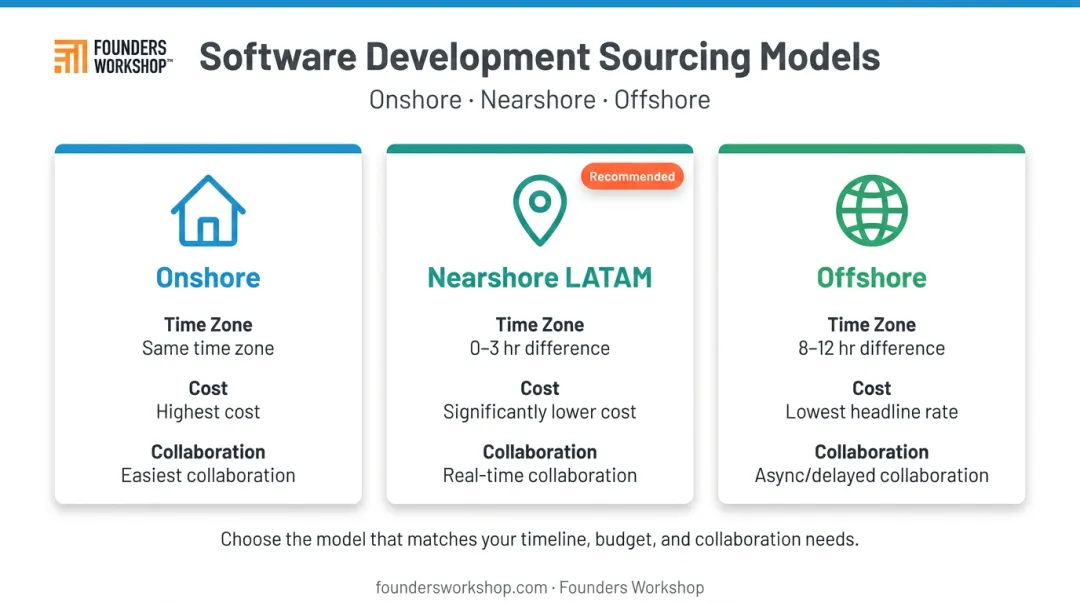Click the Offshore globe icon
Image resolution: width=1080 pixels, height=603 pixels.
[871, 210]
